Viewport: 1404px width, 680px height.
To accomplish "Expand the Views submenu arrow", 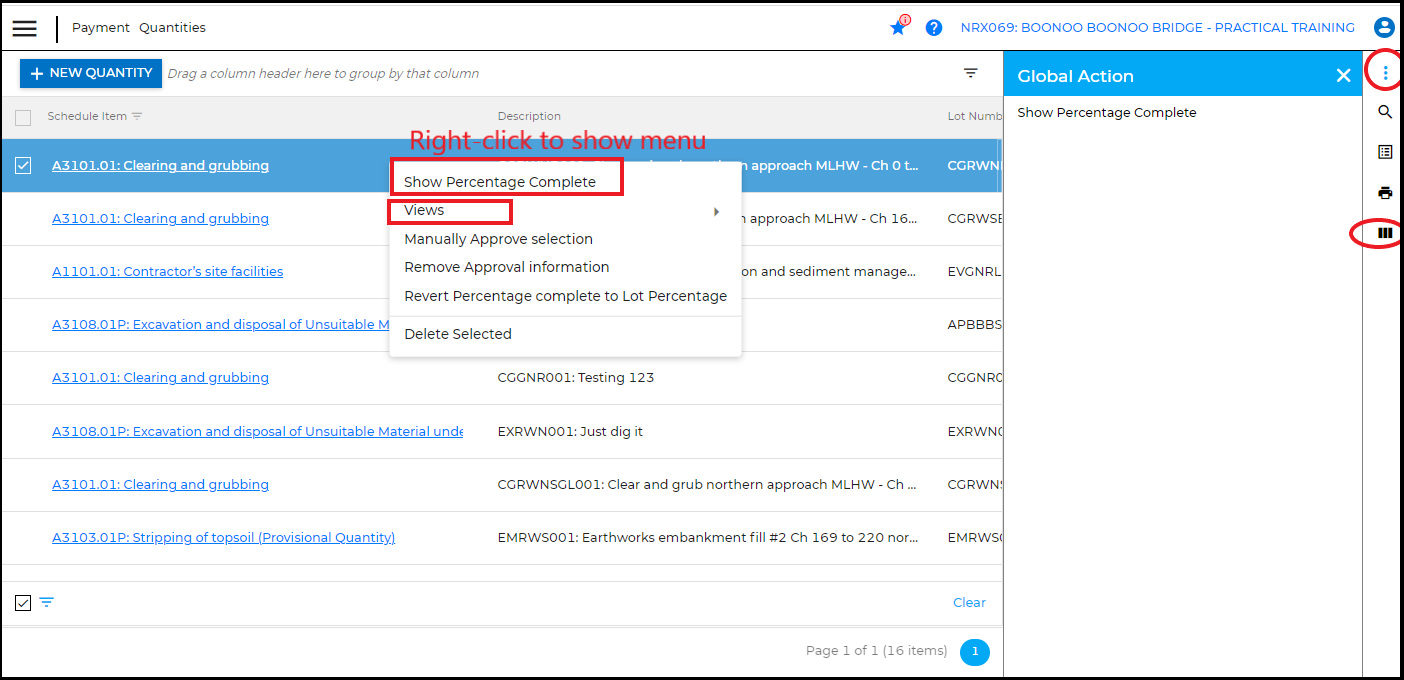I will click(x=716, y=211).
